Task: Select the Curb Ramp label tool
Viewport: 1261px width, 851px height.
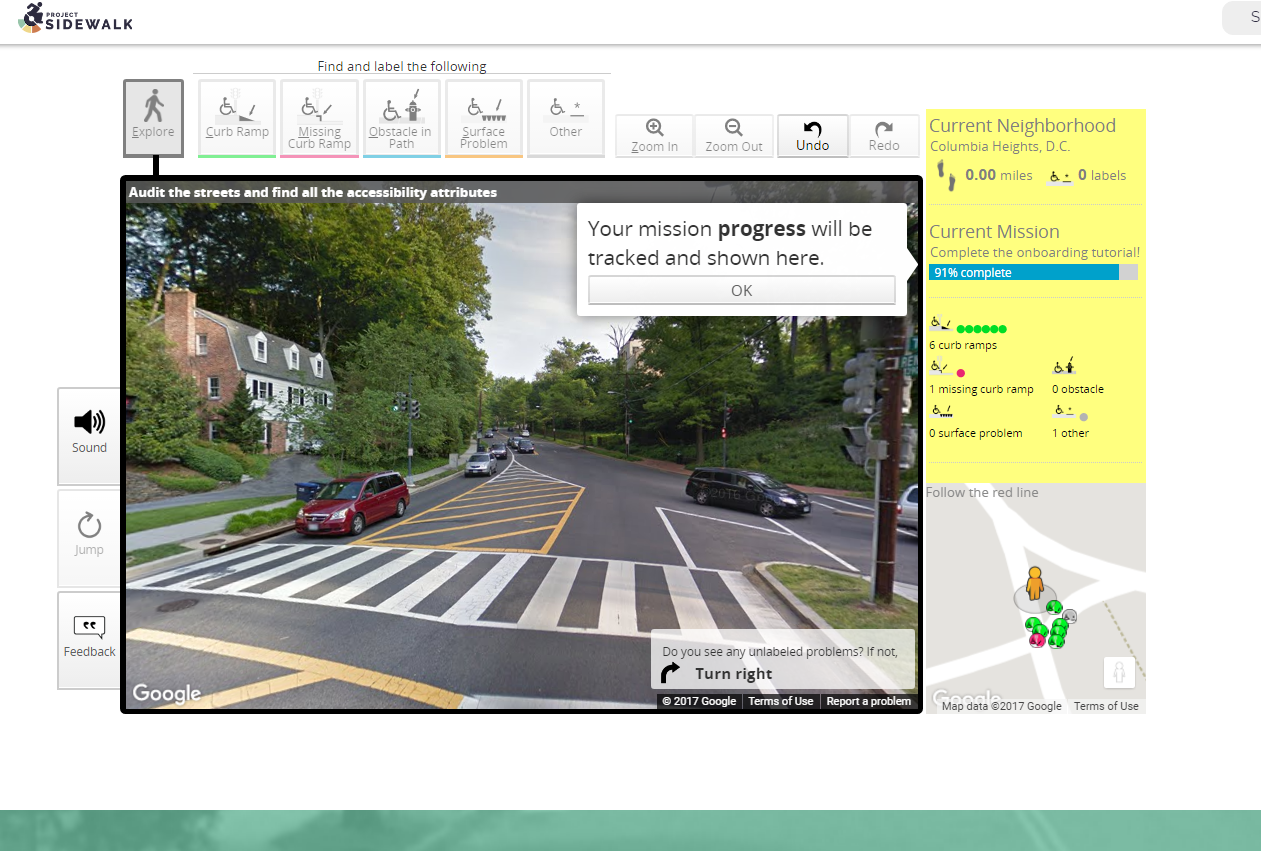Action: point(237,118)
